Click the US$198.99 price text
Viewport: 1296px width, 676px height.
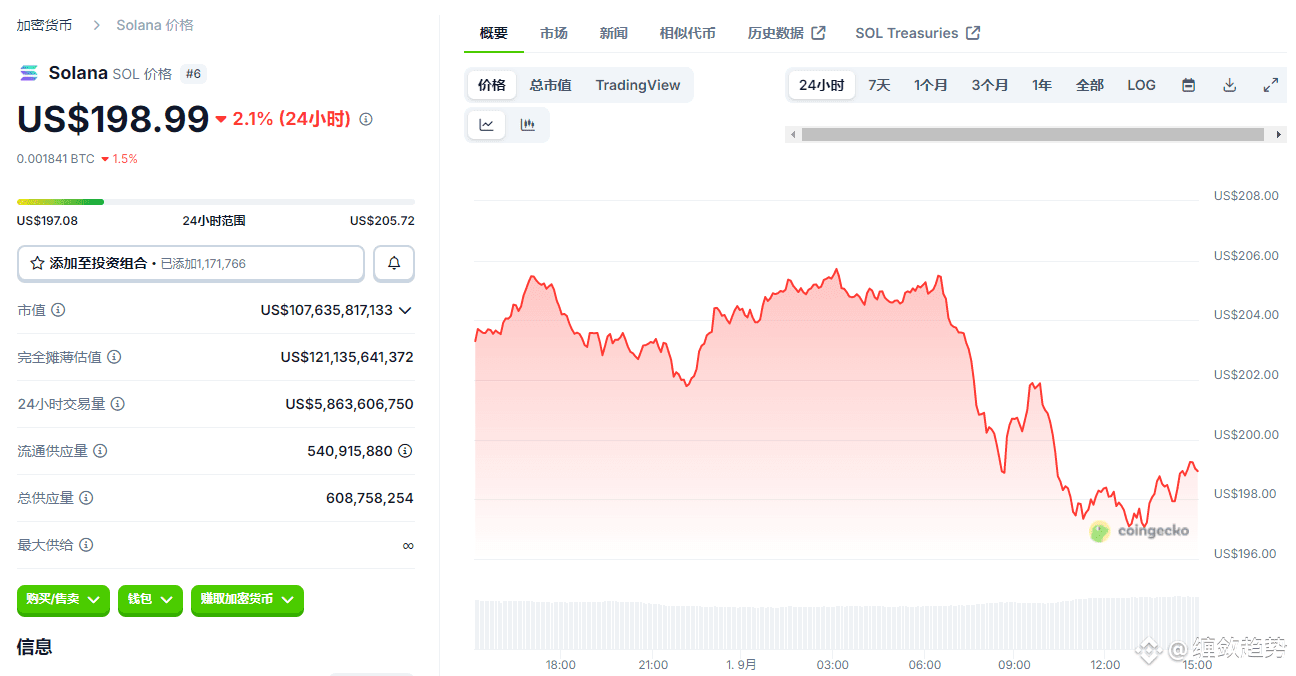coord(113,119)
